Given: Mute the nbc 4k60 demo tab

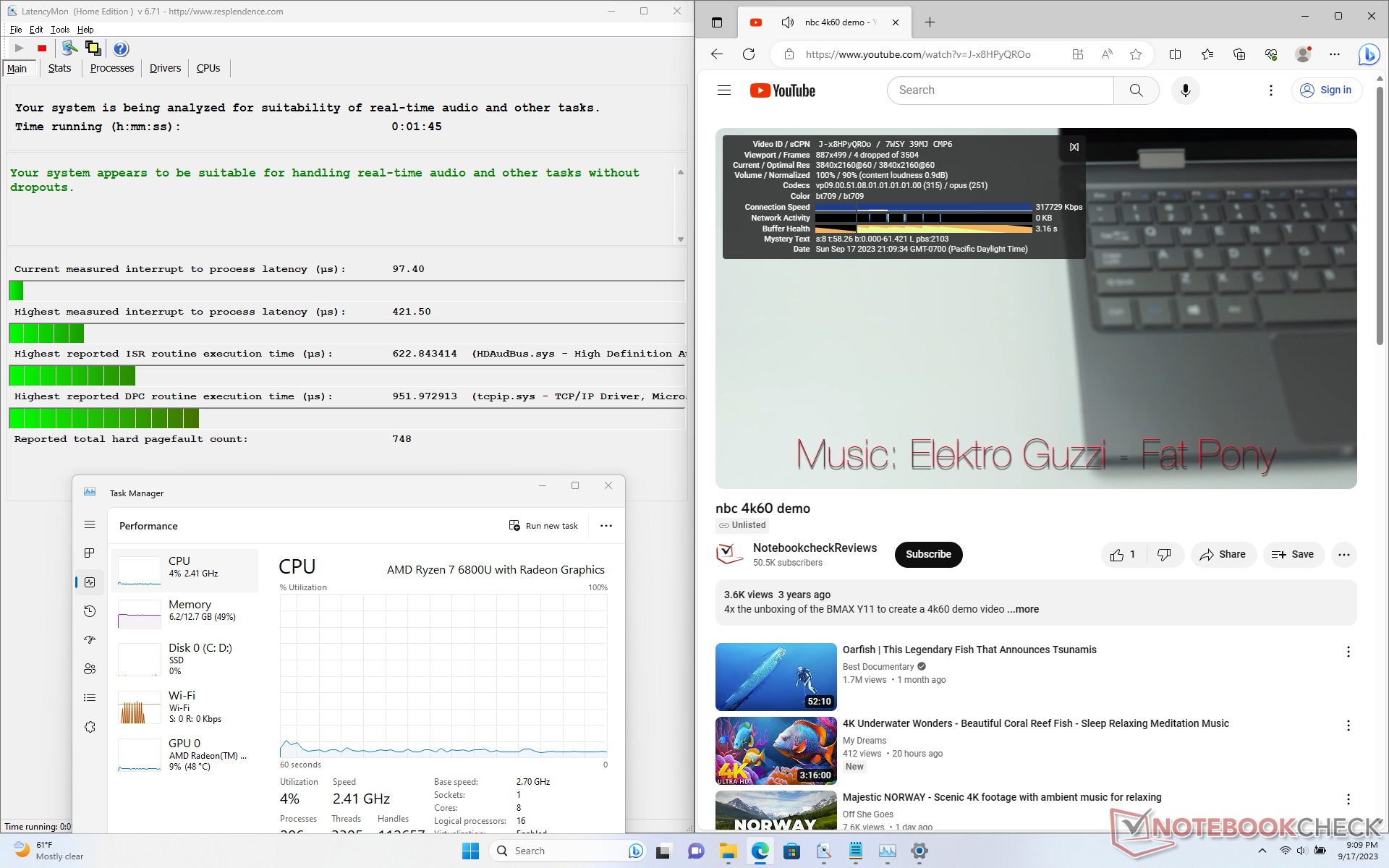Looking at the screenshot, I should coord(788,22).
